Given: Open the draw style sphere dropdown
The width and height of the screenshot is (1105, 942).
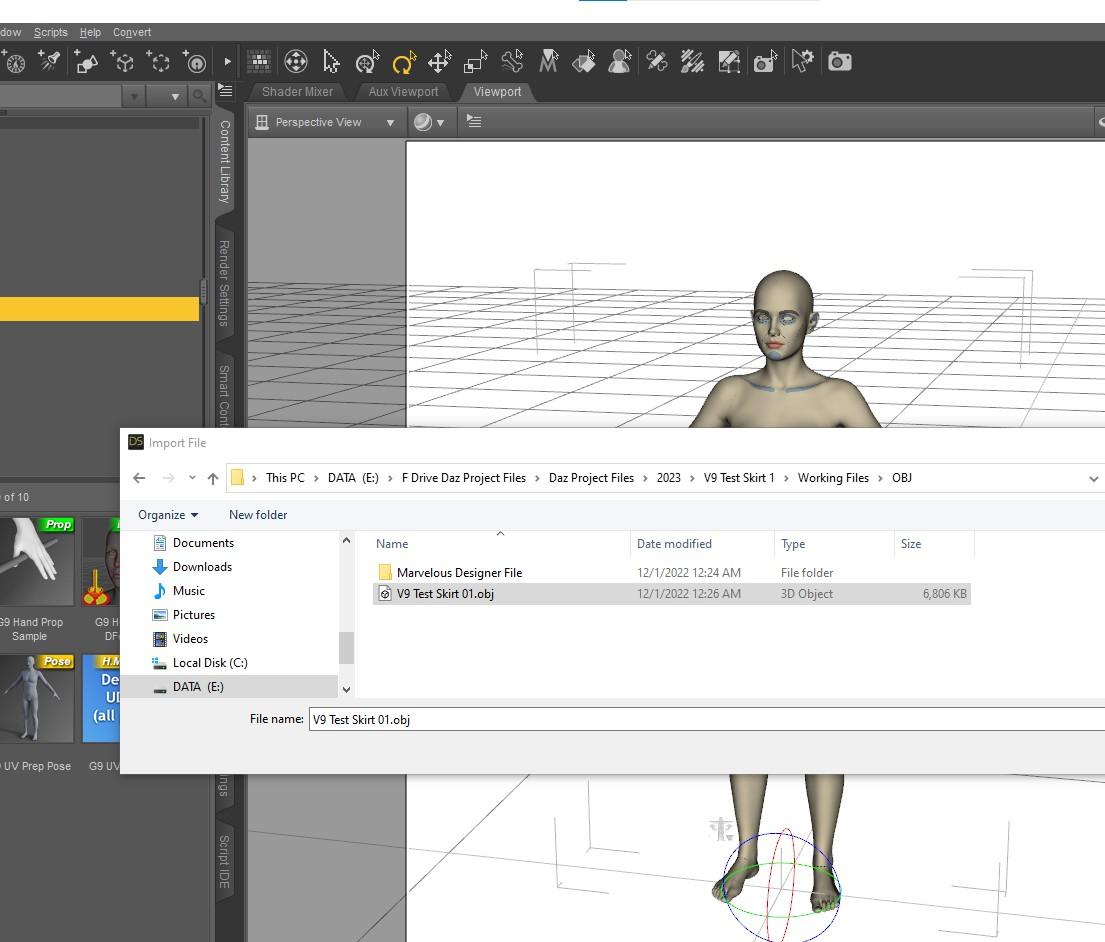Looking at the screenshot, I should tap(429, 122).
